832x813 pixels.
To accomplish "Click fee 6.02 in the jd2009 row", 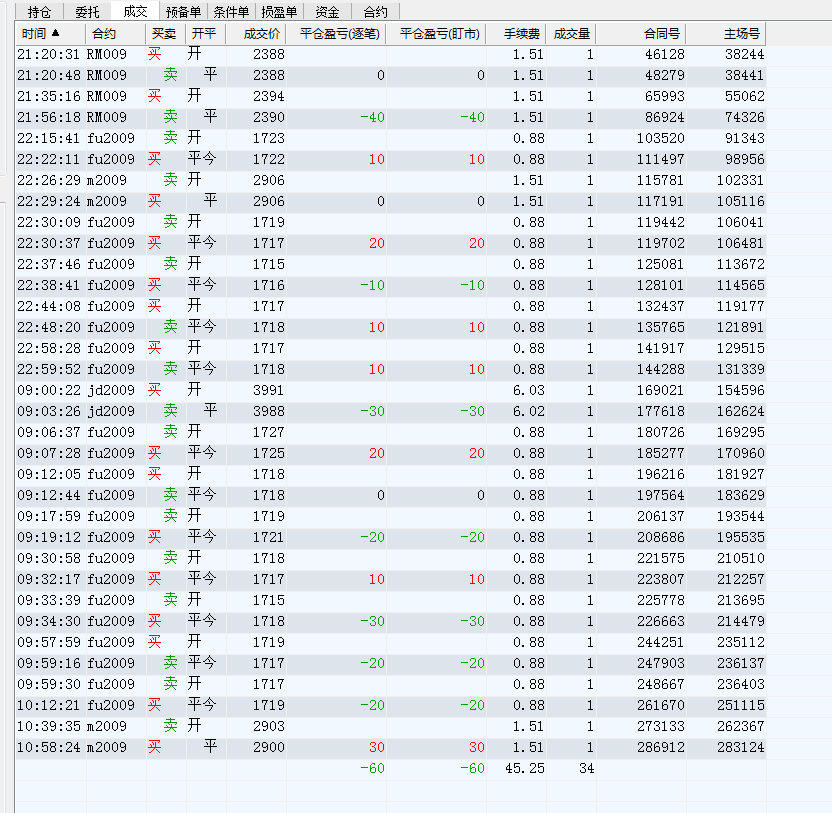I will click(528, 411).
